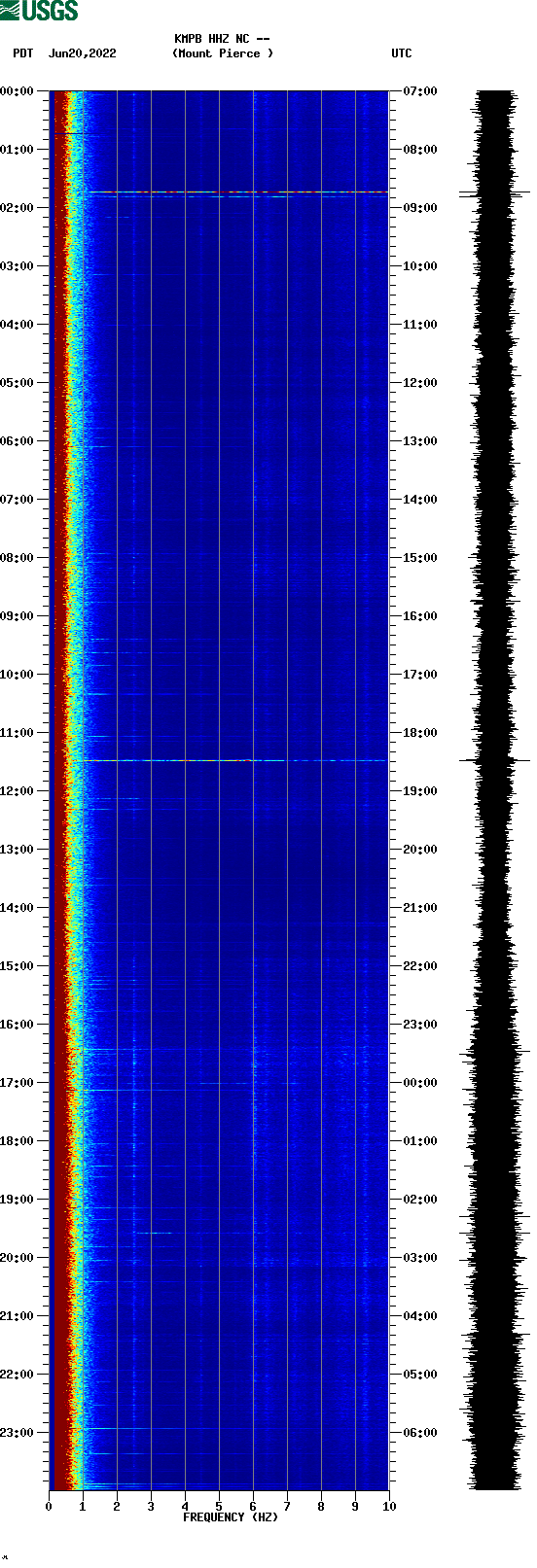Viewport: 537px width, 1568px height.
Task: Click the 12:00 UTC time label
Action: click(x=420, y=383)
